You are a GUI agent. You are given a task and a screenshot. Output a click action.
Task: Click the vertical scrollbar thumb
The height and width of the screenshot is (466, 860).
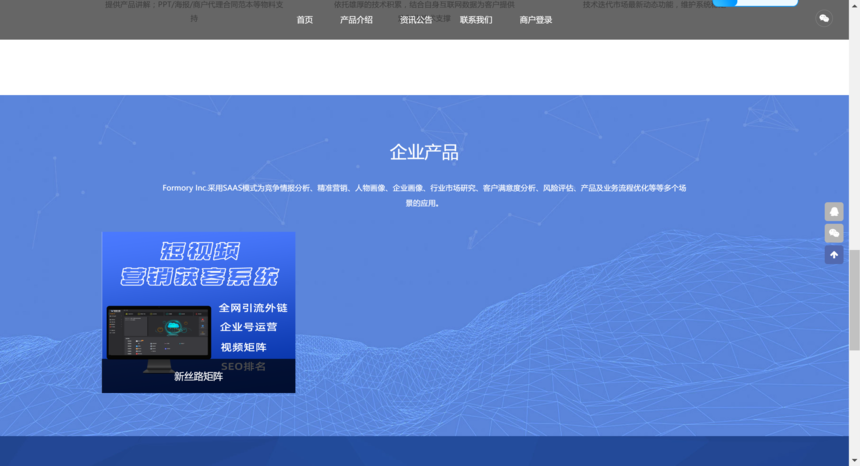coord(854,300)
